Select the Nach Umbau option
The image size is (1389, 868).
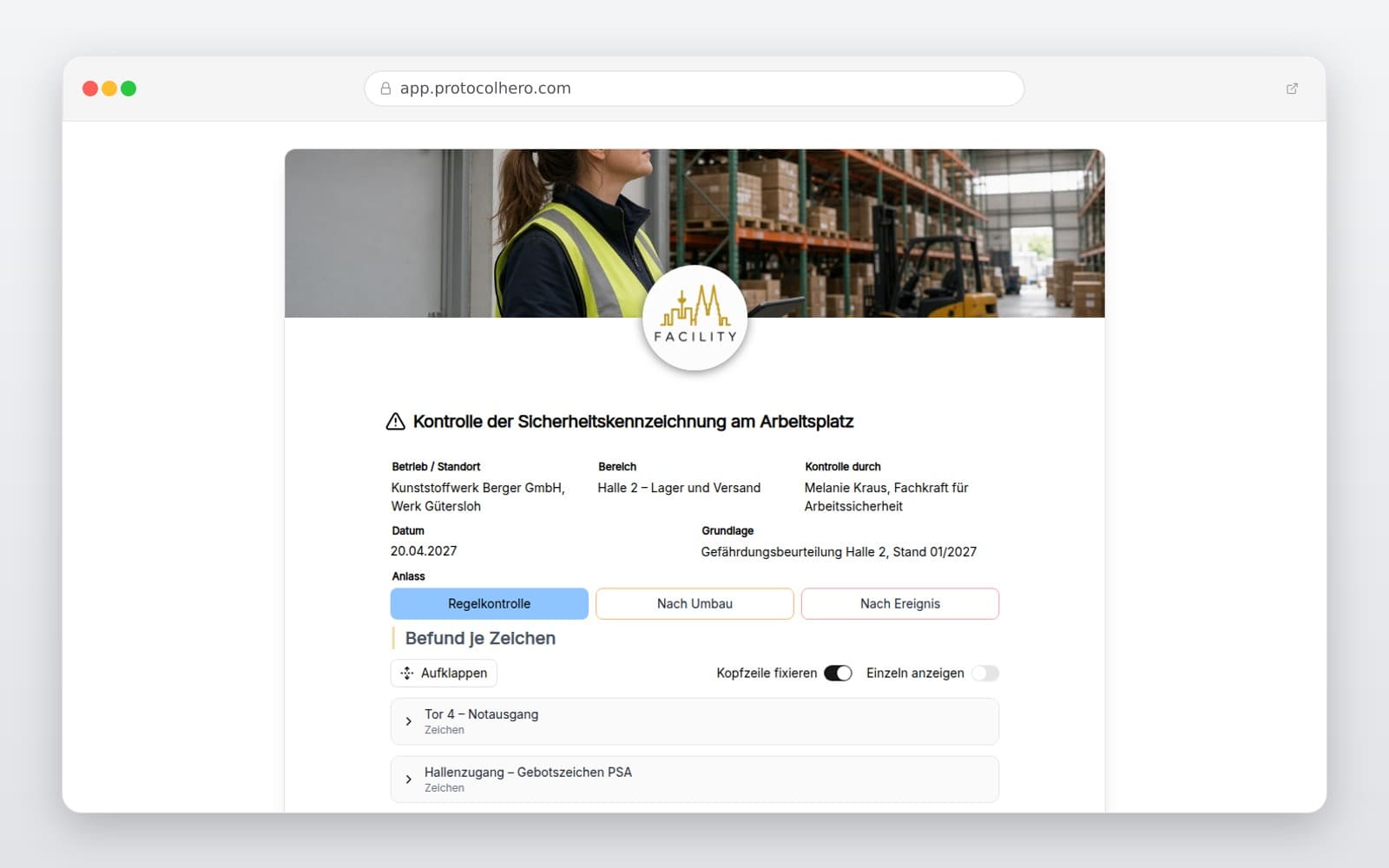tap(694, 604)
